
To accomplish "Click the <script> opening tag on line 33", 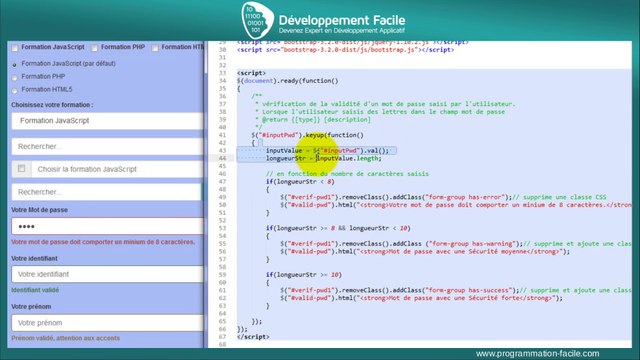I will tap(251, 73).
